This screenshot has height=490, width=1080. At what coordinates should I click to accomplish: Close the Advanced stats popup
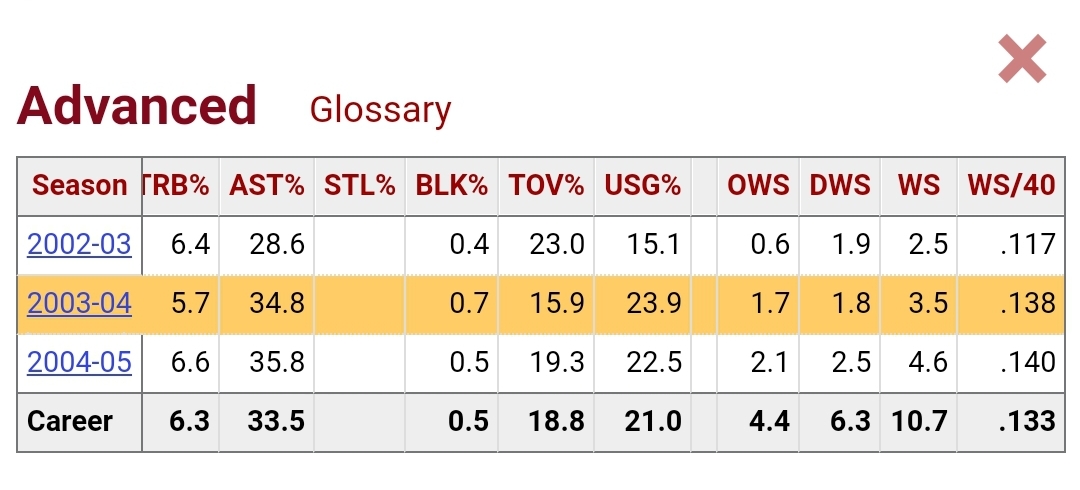tap(1022, 59)
